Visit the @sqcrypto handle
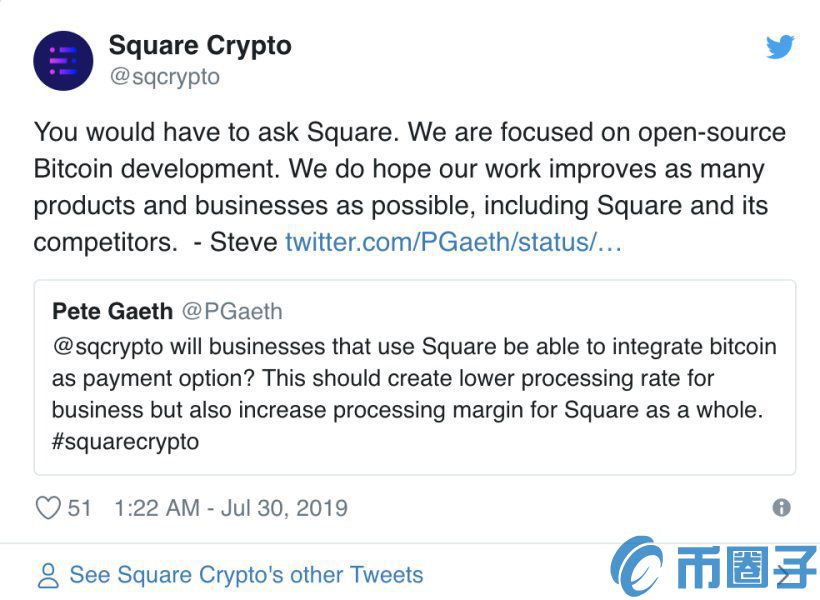This screenshot has width=820, height=600. (x=165, y=76)
